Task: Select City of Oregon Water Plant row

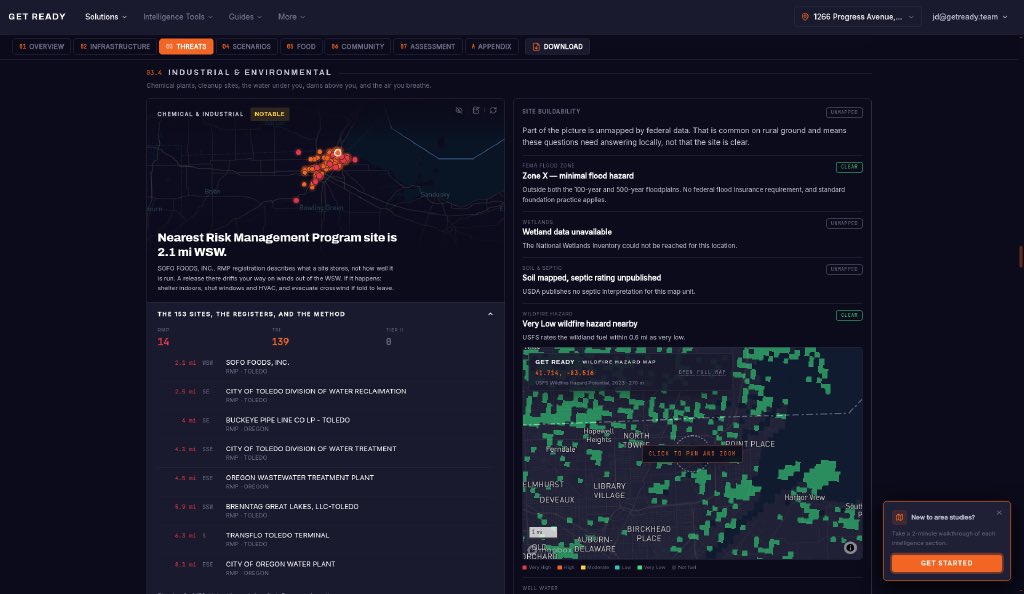Action: pyautogui.click(x=325, y=567)
